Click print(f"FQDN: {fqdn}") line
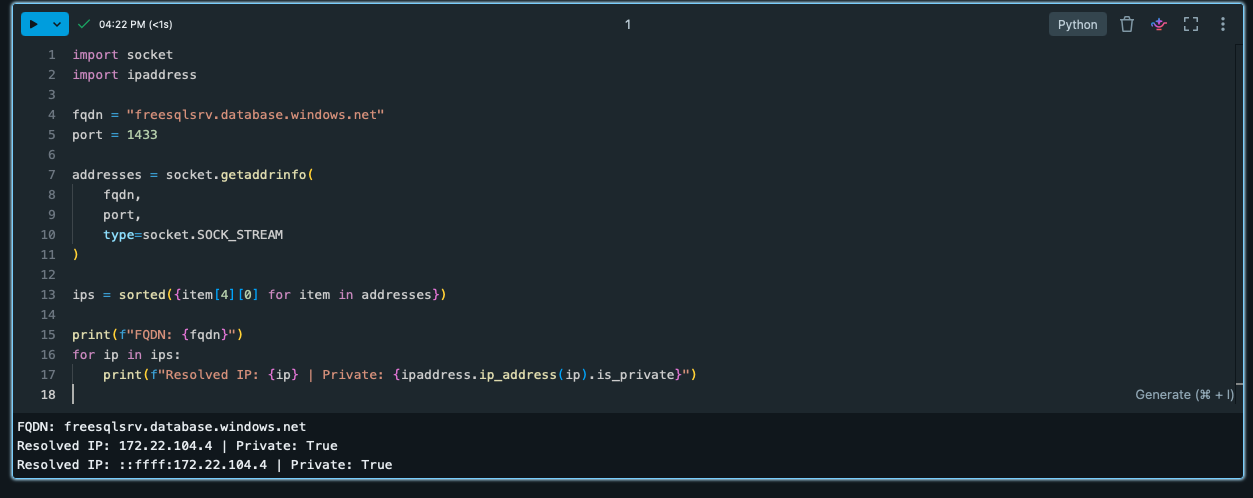Image resolution: width=1253 pixels, height=498 pixels. pyautogui.click(x=158, y=335)
